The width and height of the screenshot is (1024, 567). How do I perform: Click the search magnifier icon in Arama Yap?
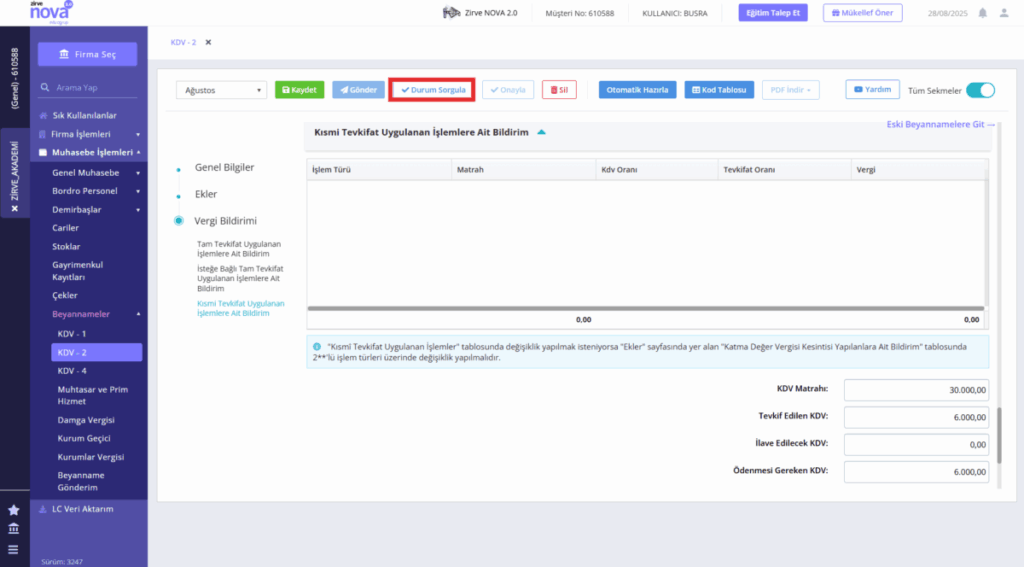[44, 87]
